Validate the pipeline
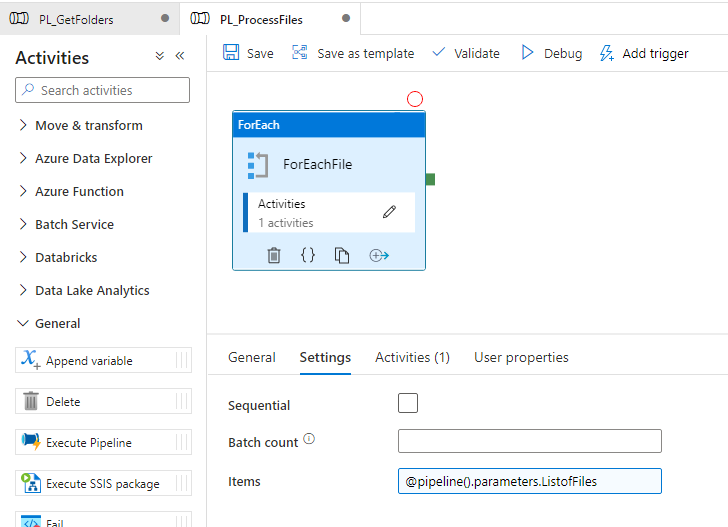 click(x=466, y=53)
